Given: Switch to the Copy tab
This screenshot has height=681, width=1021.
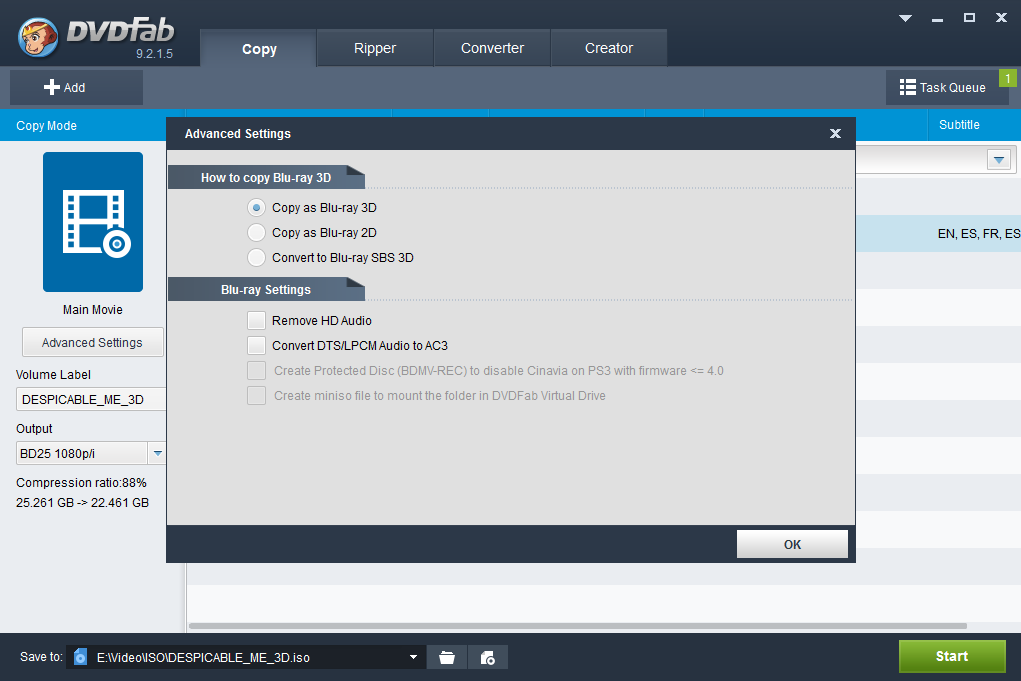Looking at the screenshot, I should click(259, 49).
